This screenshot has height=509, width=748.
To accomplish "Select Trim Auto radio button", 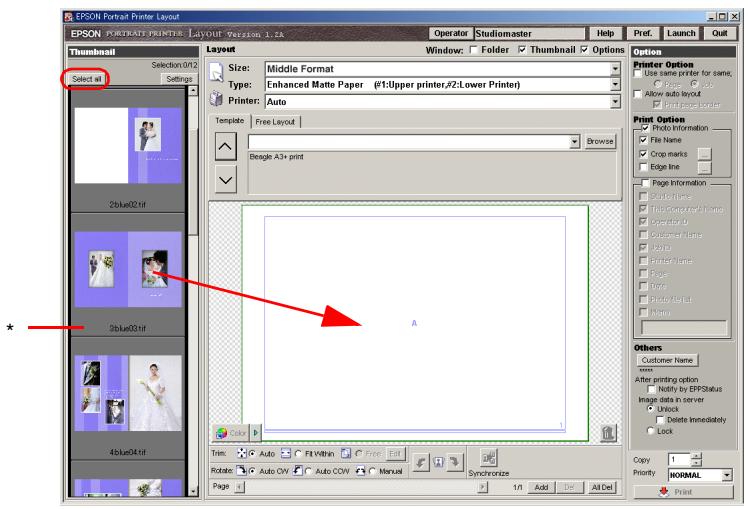I will [253, 453].
